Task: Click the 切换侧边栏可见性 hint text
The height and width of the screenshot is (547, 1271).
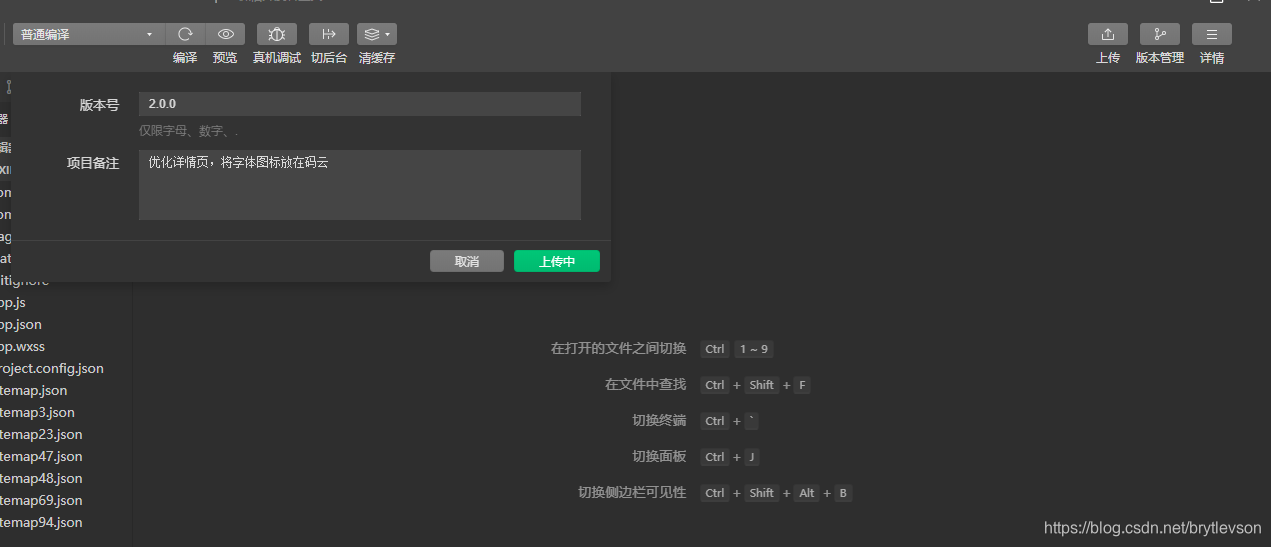Action: [x=632, y=493]
